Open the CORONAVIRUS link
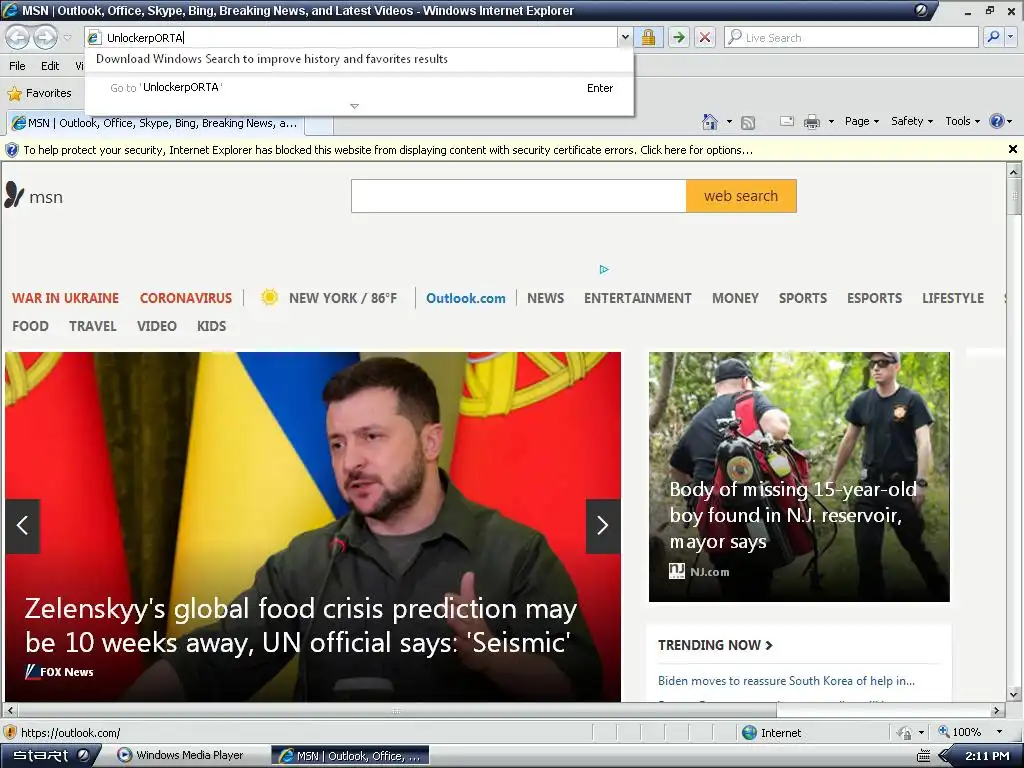Image resolution: width=1024 pixels, height=768 pixels. point(185,298)
